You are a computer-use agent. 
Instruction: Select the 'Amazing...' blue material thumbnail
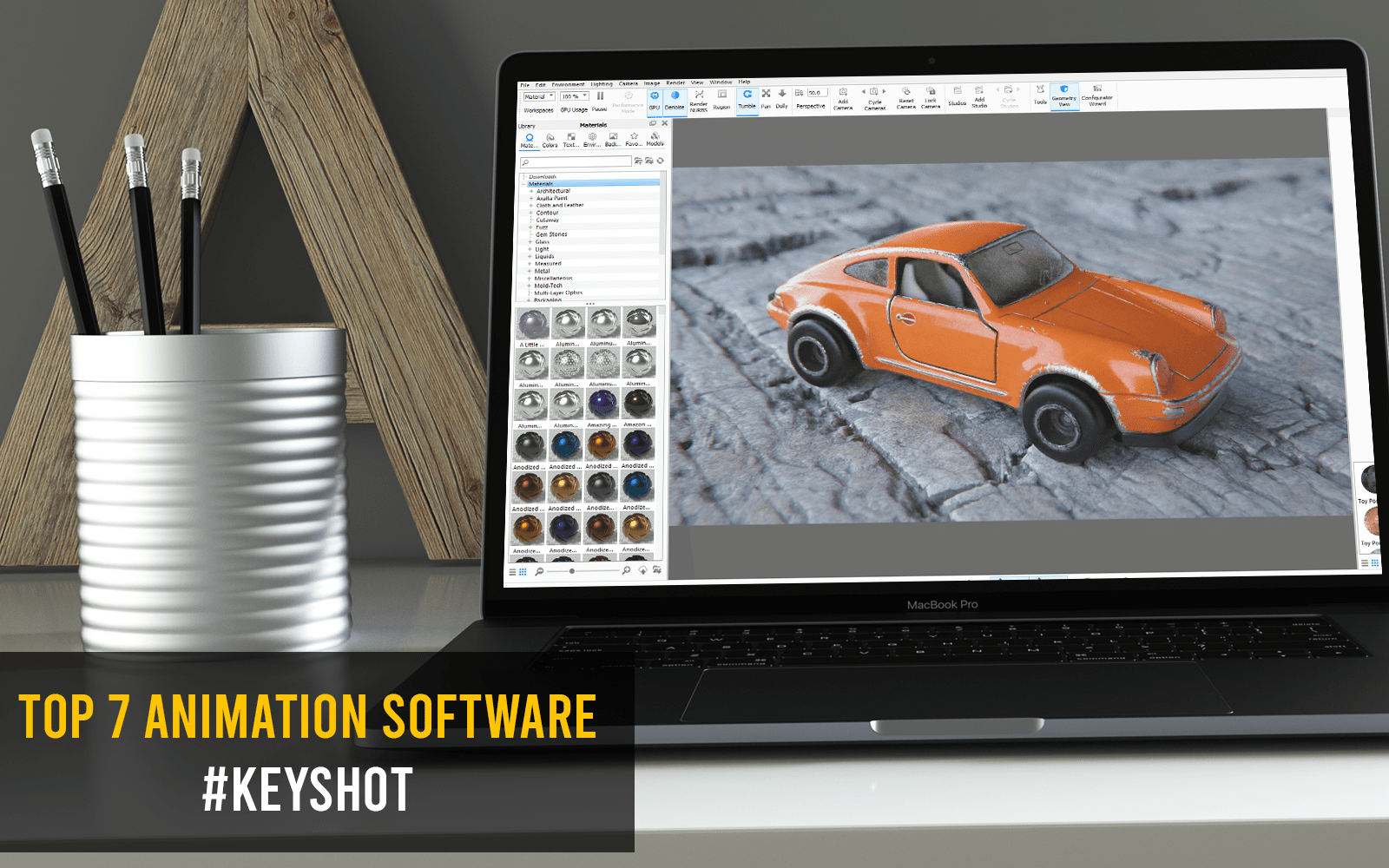(x=602, y=404)
